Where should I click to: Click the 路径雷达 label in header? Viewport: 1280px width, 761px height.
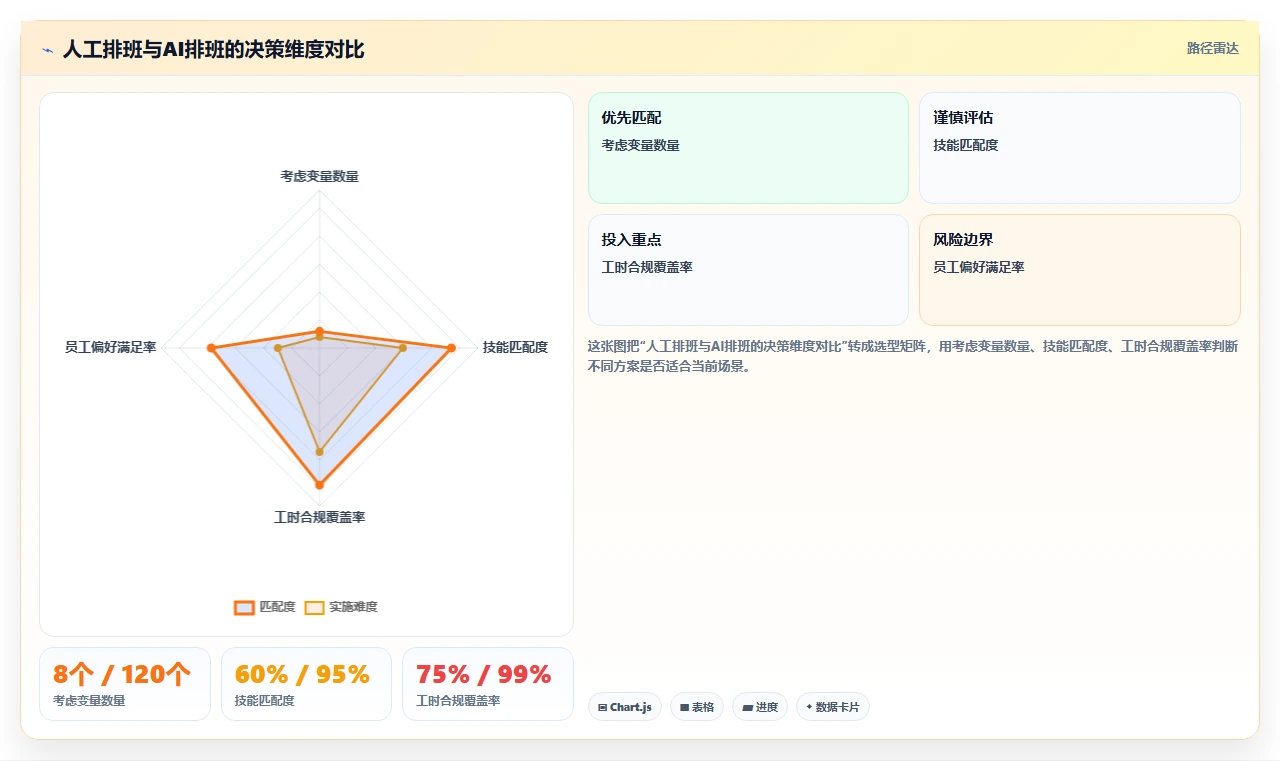coord(1213,48)
